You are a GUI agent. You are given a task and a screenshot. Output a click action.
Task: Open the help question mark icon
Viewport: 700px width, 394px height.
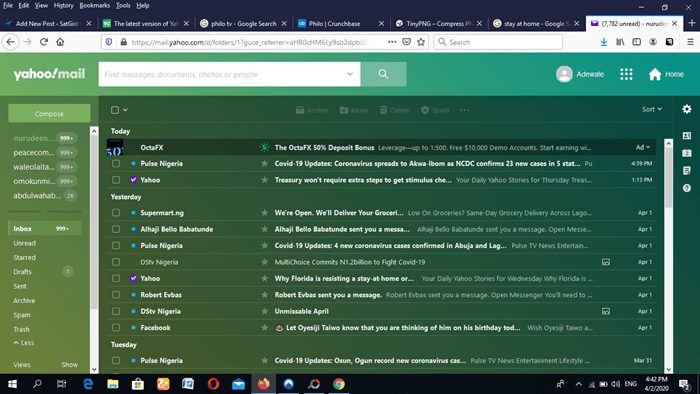point(687,188)
